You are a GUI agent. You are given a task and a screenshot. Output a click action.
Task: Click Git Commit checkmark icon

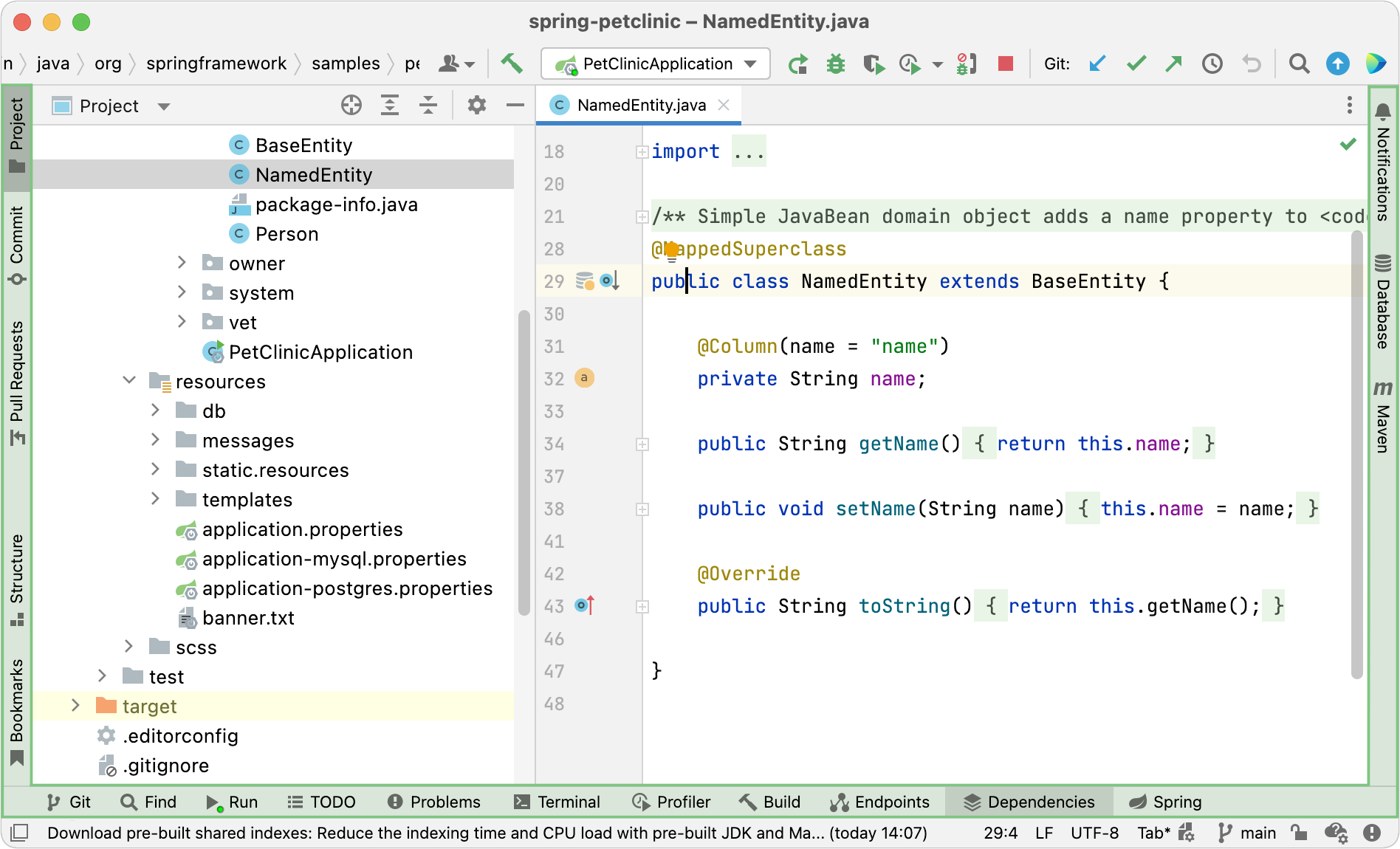pos(1136,64)
